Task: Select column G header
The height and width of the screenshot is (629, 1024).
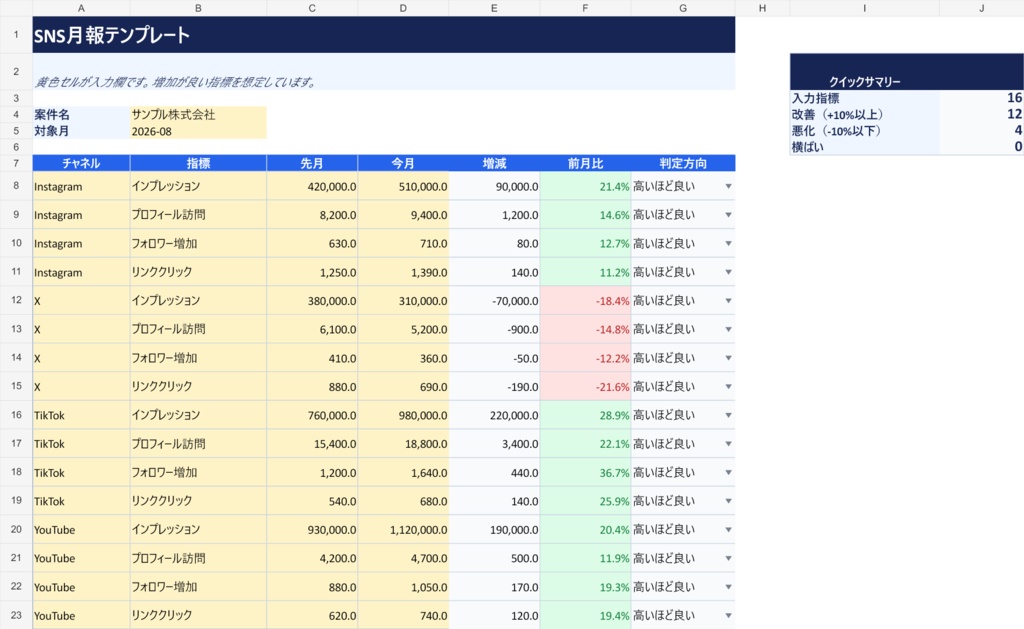Action: (683, 8)
